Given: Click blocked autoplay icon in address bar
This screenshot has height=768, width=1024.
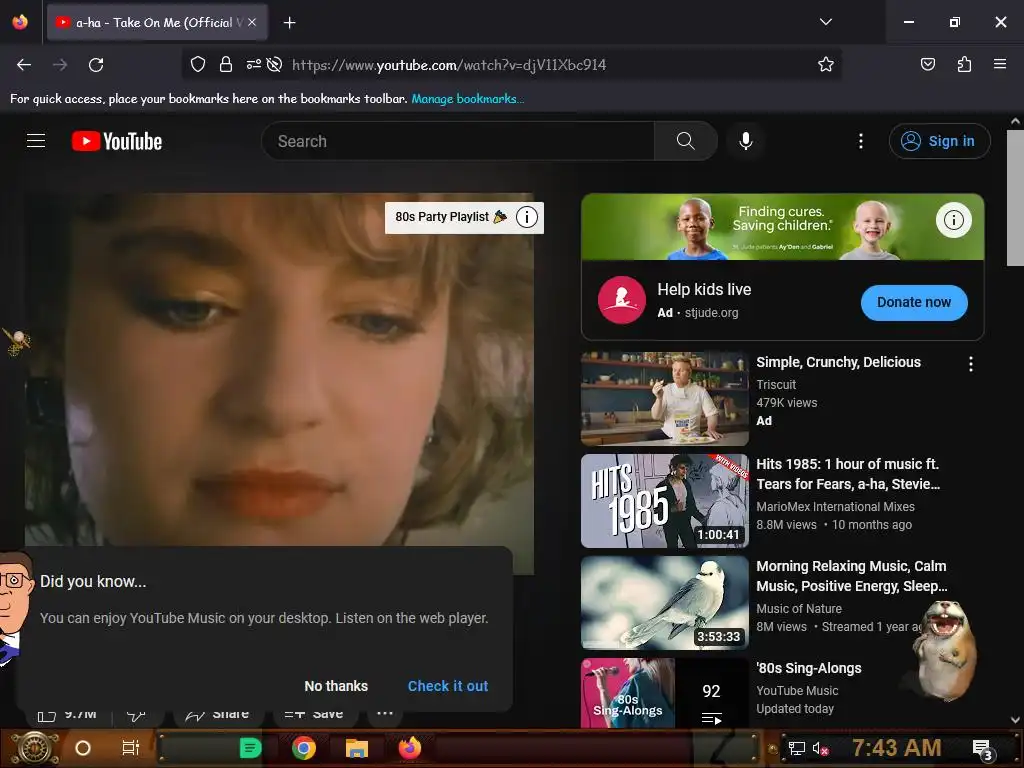Looking at the screenshot, I should (x=275, y=64).
